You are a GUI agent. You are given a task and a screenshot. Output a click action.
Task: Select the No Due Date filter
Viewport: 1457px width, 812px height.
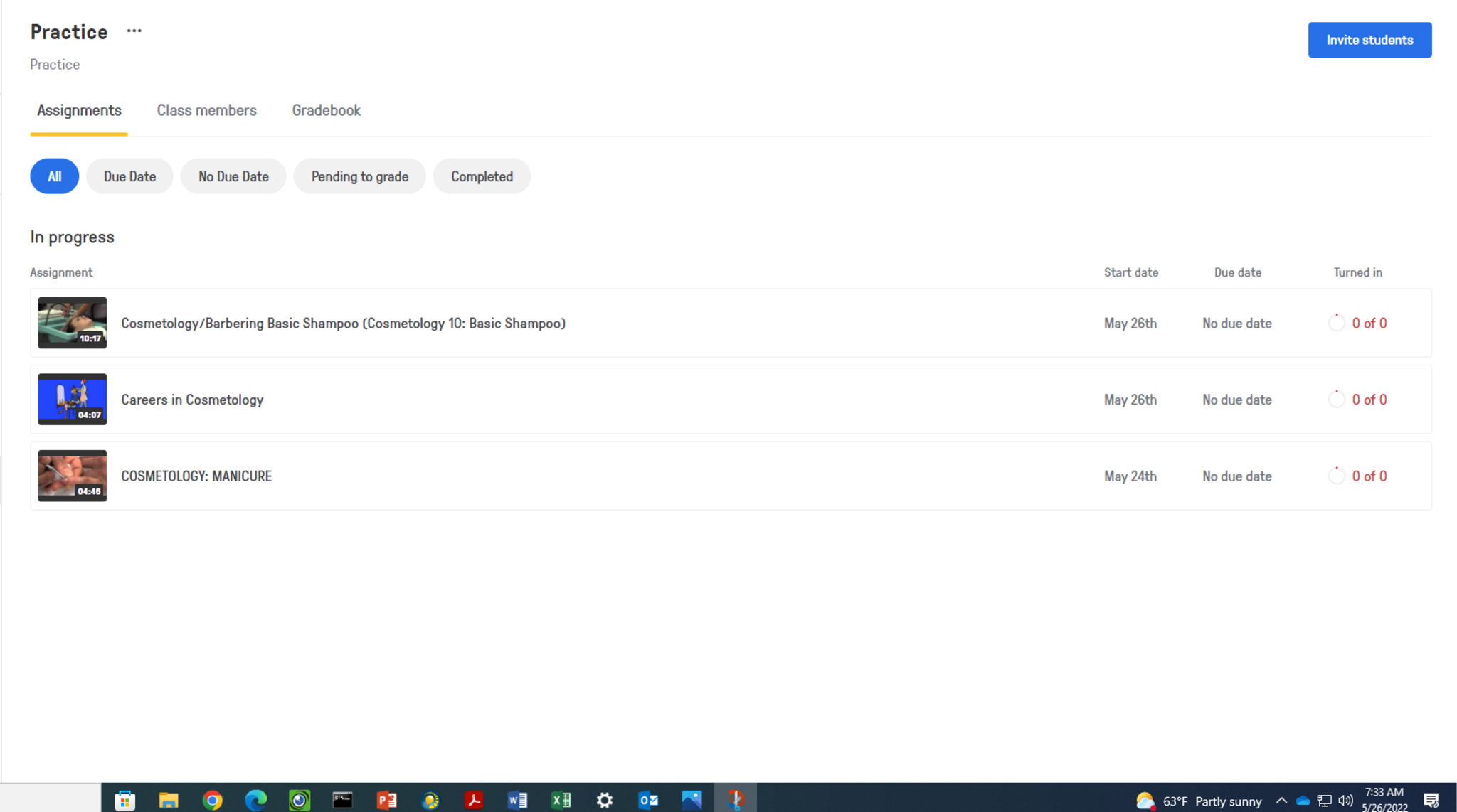233,176
